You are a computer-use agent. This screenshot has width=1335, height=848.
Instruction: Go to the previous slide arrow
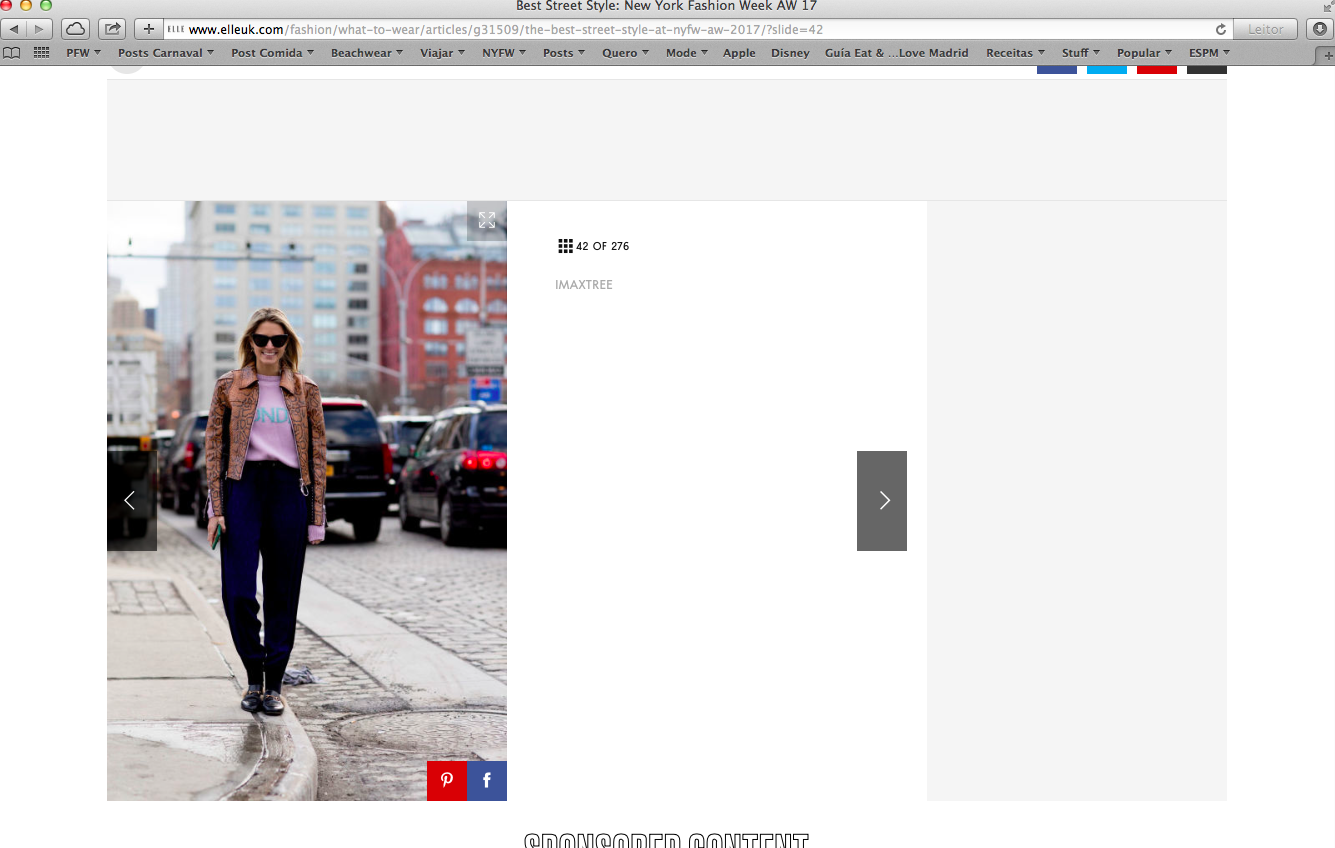(x=131, y=501)
